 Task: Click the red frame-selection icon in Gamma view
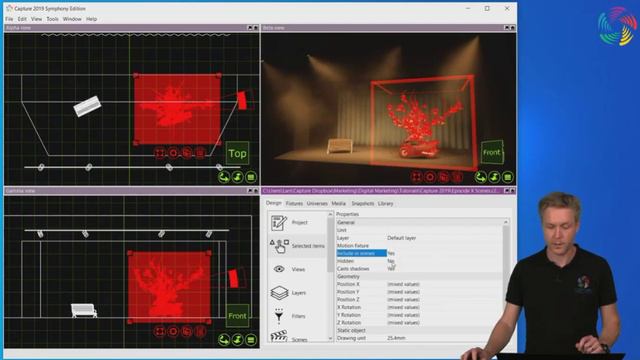[160, 331]
